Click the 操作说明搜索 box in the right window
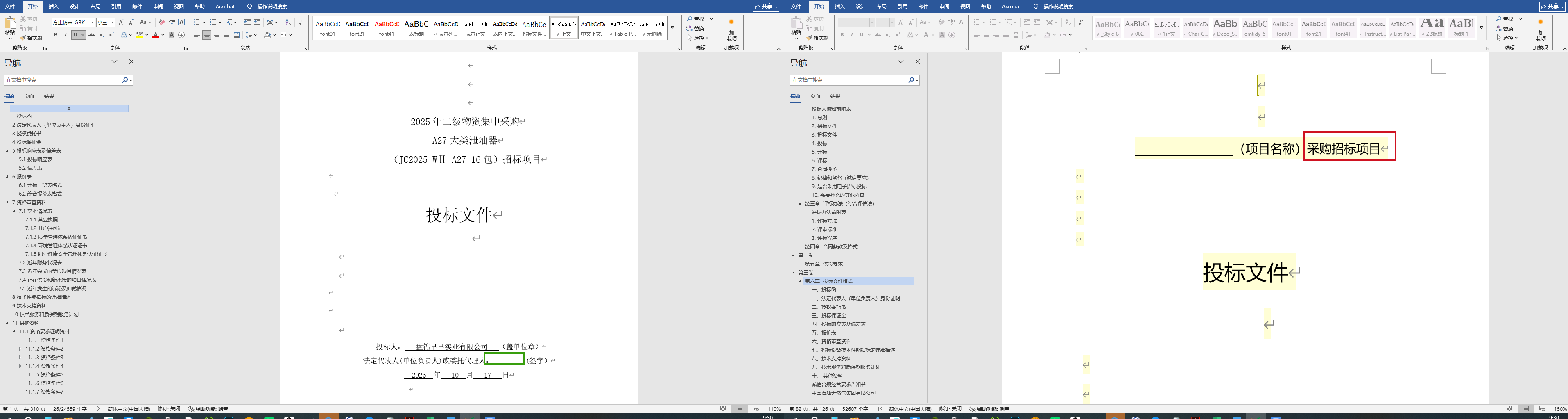This screenshot has height=419, width=1568. (1058, 7)
